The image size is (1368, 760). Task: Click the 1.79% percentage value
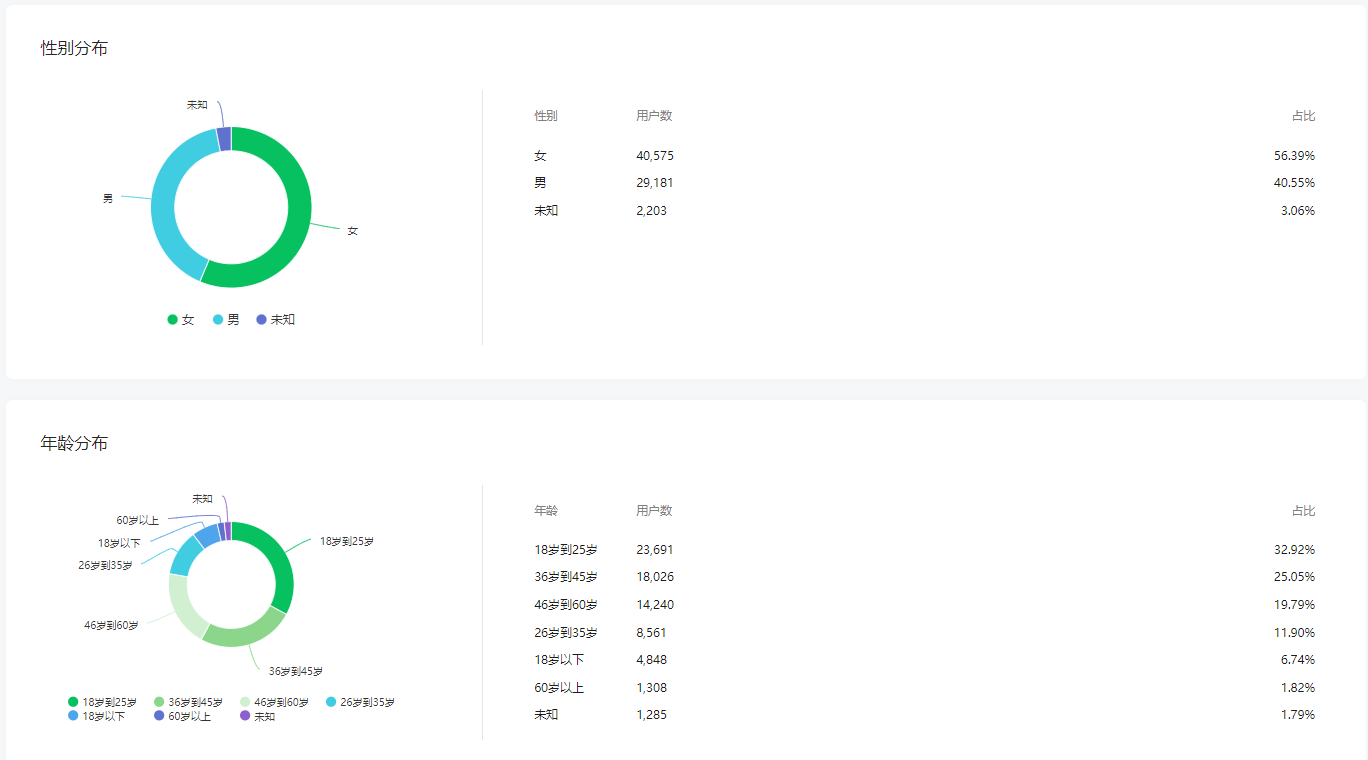(x=1298, y=715)
